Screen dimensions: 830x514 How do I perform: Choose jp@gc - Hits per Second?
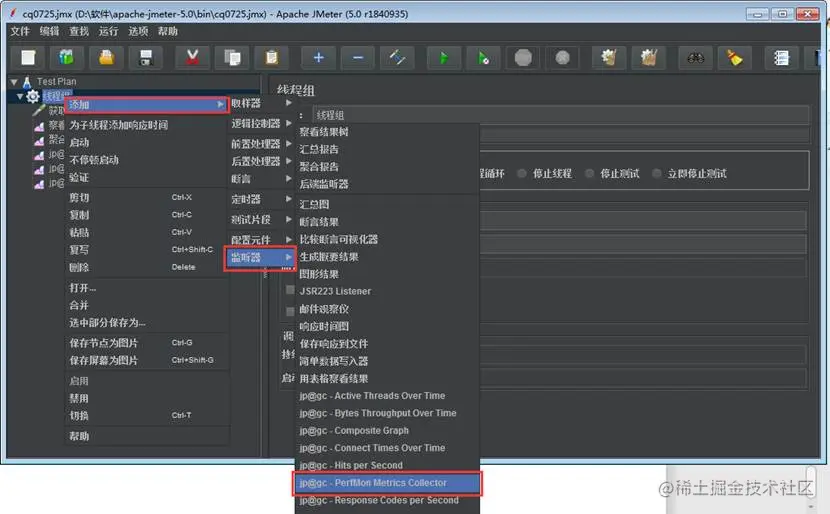(x=387, y=465)
